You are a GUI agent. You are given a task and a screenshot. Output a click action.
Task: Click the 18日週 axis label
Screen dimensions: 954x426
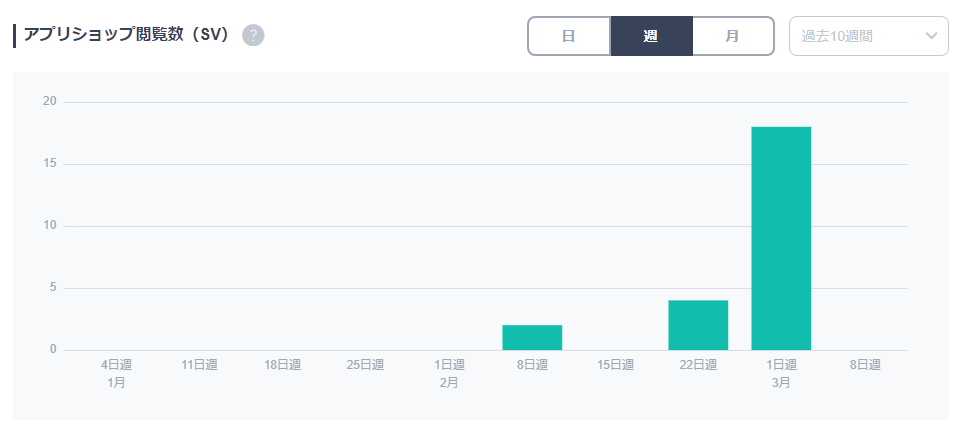[283, 365]
